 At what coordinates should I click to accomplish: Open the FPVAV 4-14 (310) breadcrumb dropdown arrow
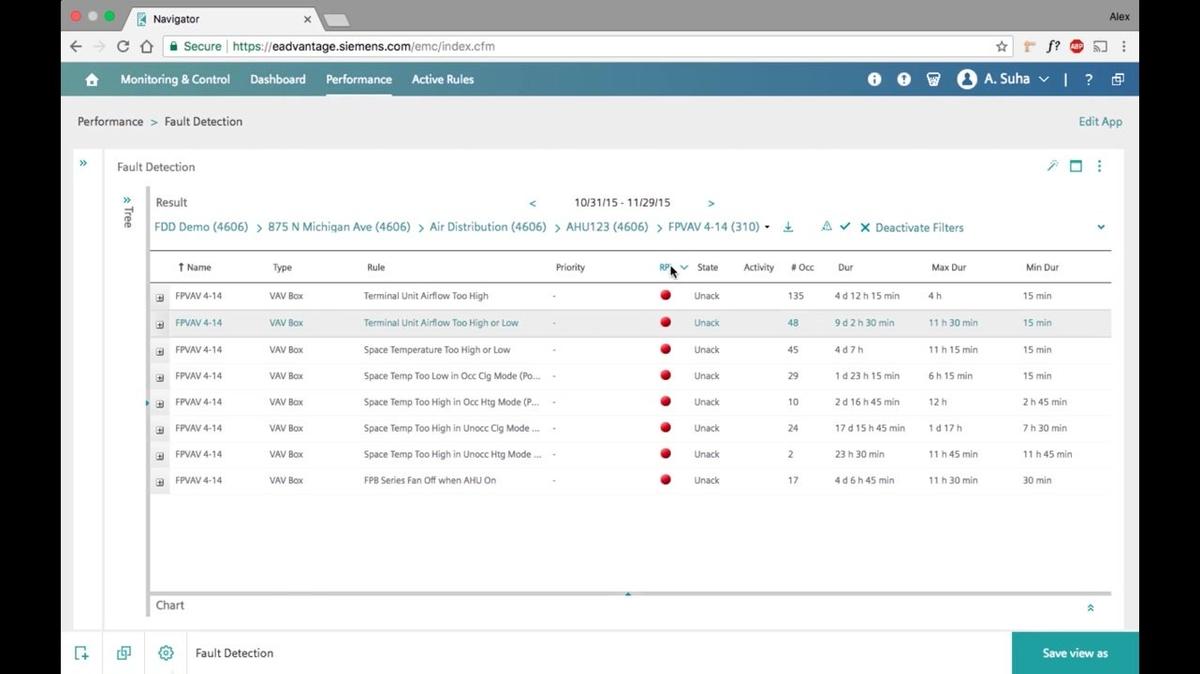(x=767, y=228)
